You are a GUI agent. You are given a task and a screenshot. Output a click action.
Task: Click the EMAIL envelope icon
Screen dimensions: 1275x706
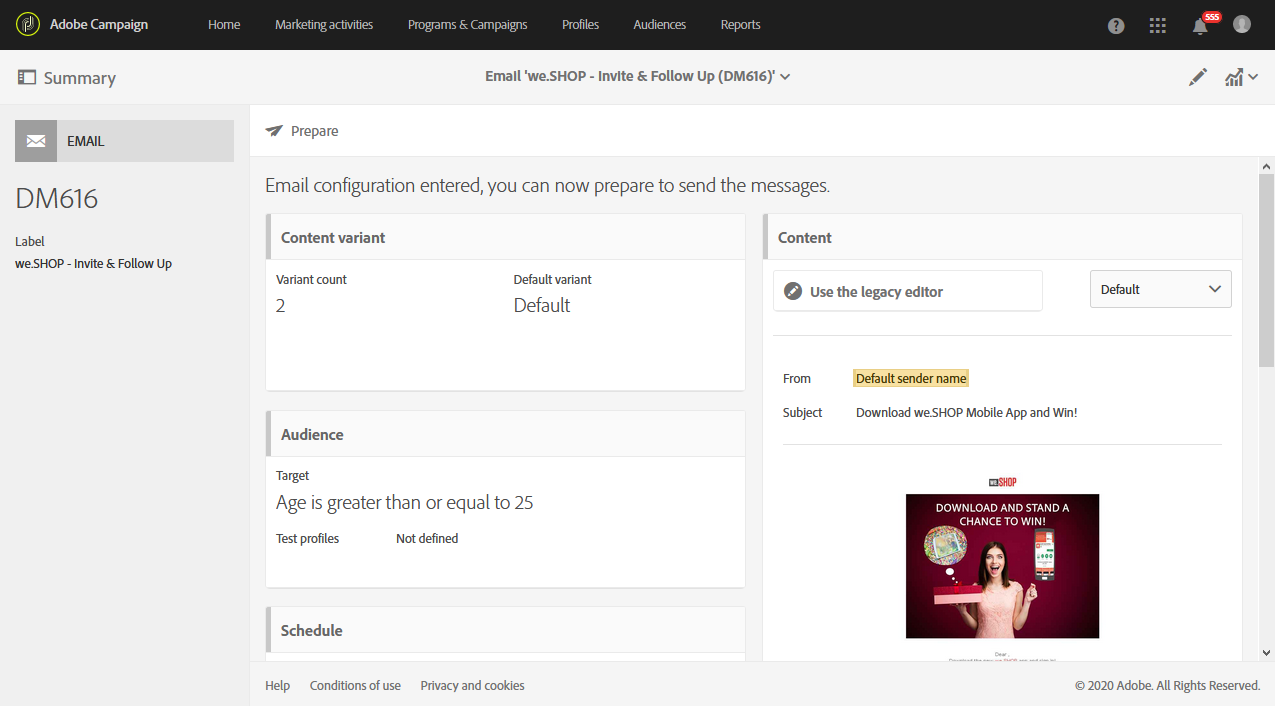point(36,141)
